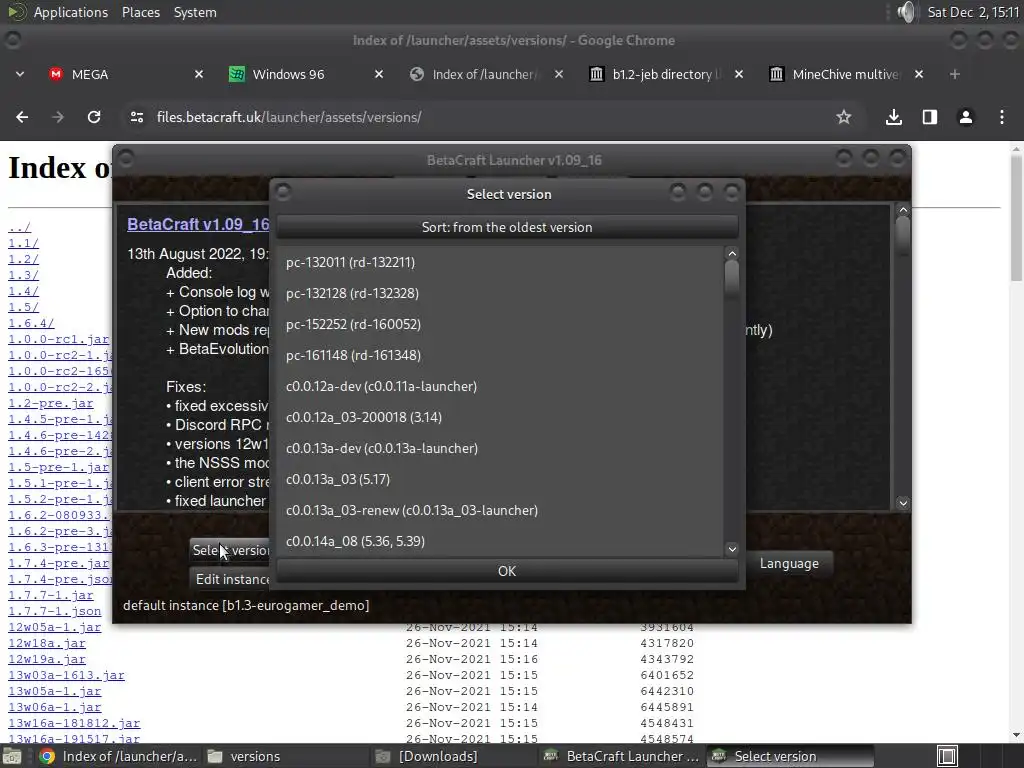Open the 13w16a-181812.jar link
Image resolution: width=1024 pixels, height=768 pixels.
(x=74, y=723)
